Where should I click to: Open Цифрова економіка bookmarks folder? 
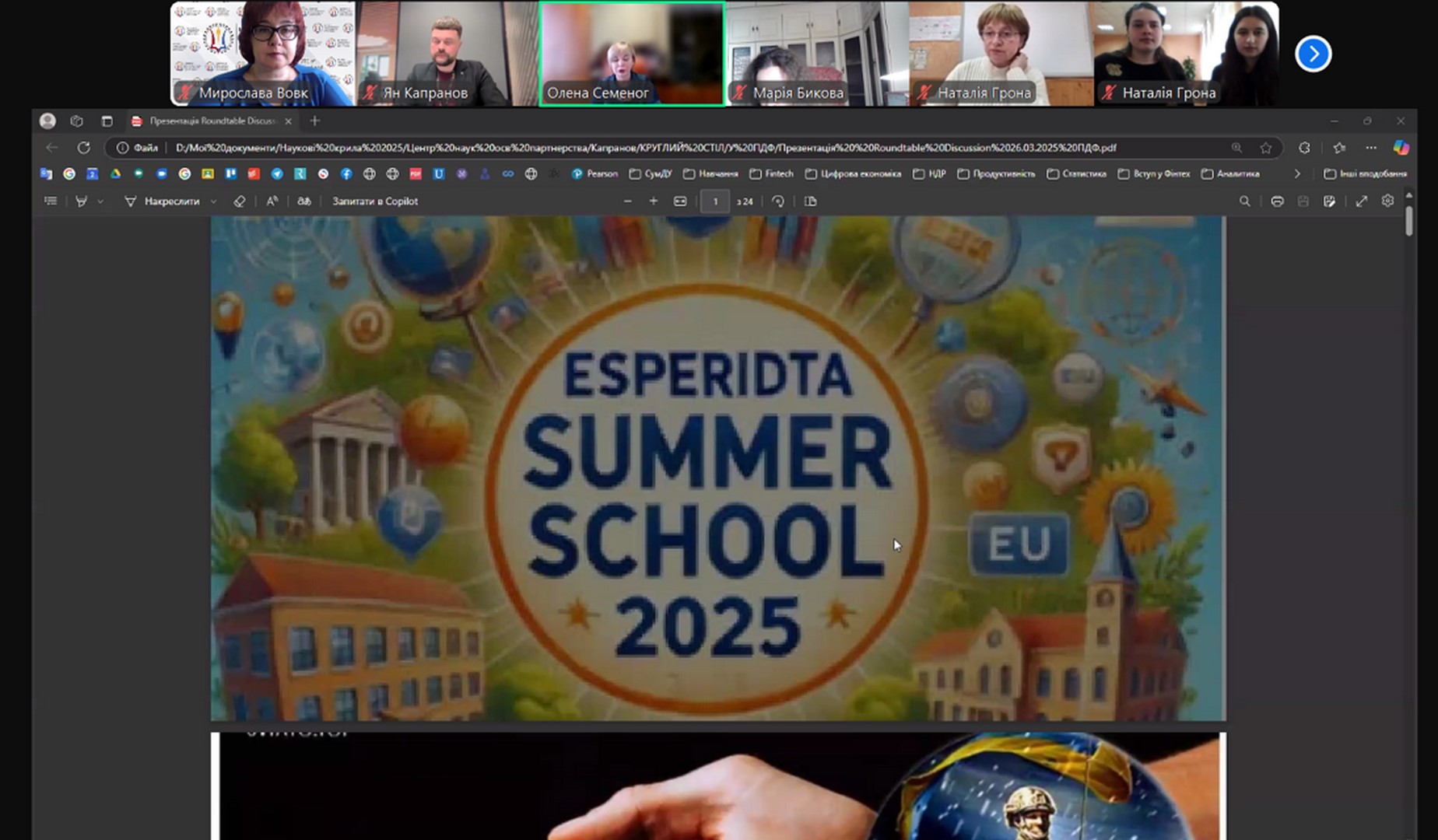coord(853,174)
